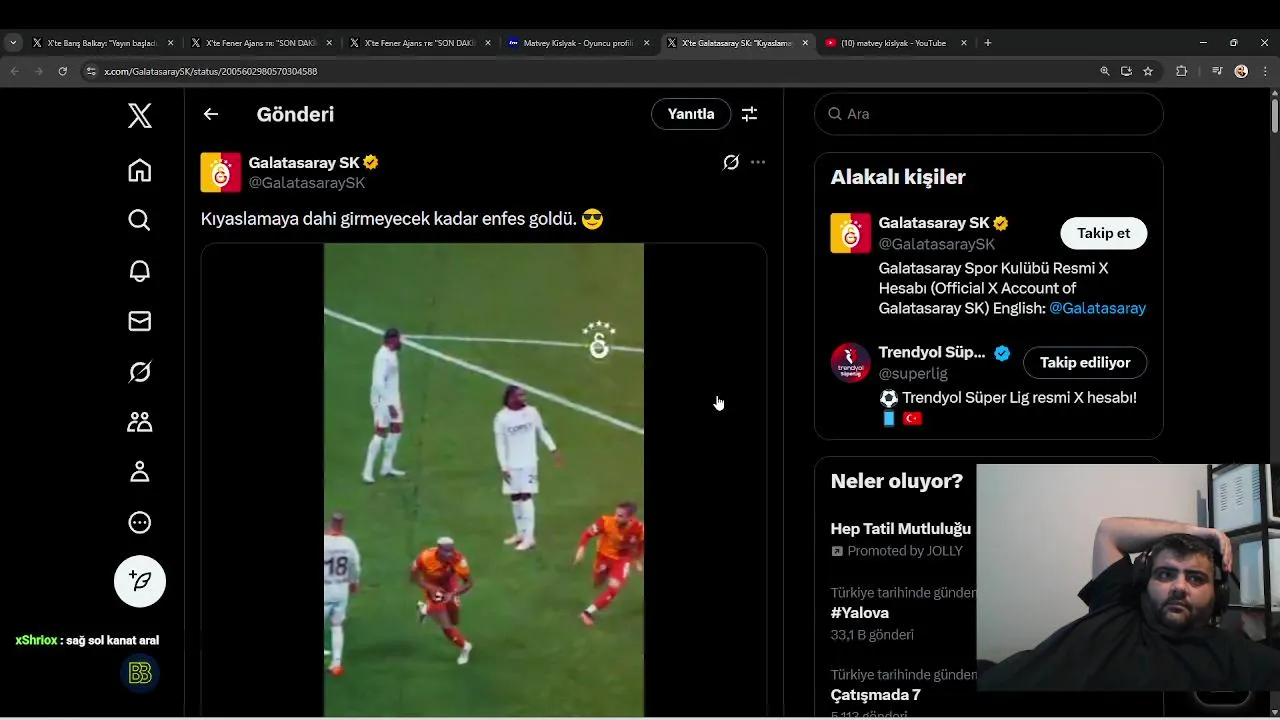Open the browser zoom magnifier icon
The width and height of the screenshot is (1280, 720).
[1105, 71]
